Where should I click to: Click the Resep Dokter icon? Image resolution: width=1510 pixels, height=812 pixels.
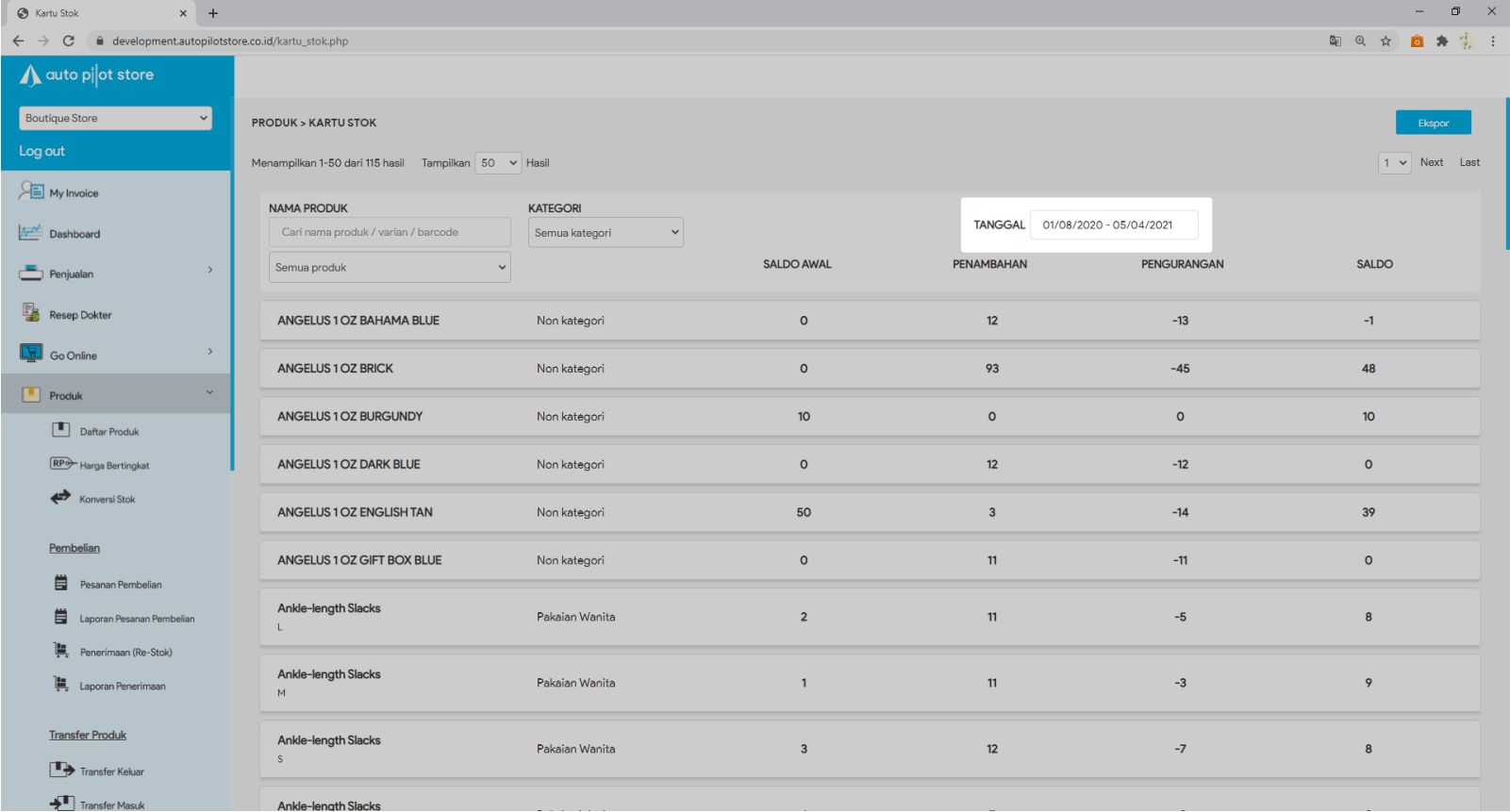point(31,313)
